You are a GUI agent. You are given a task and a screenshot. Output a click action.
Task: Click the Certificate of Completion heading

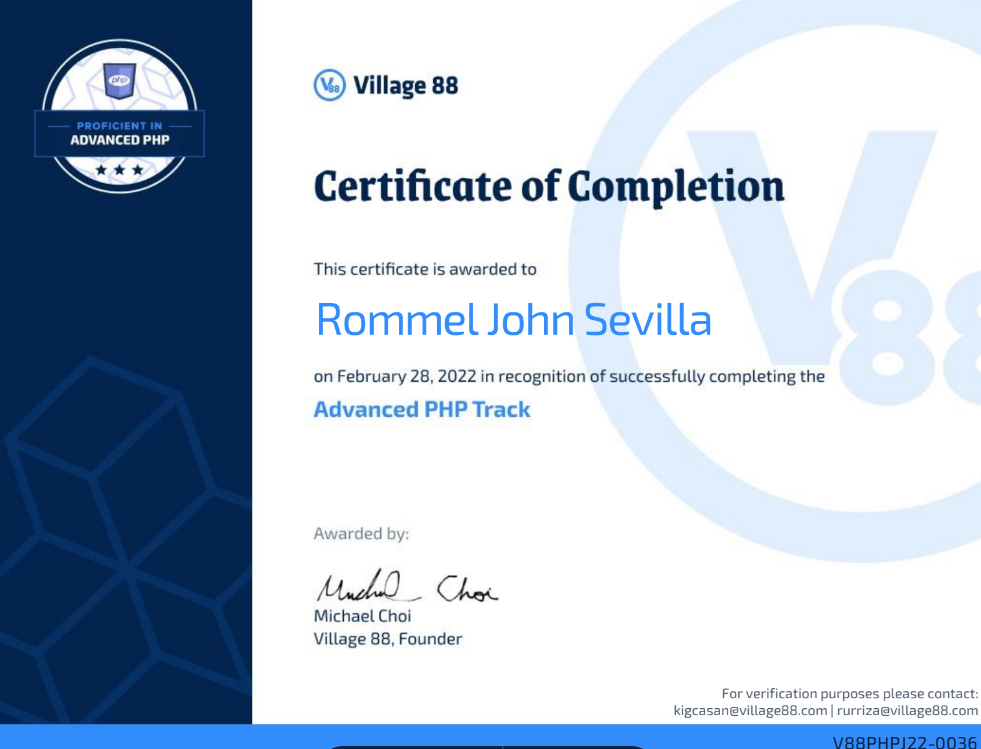549,186
